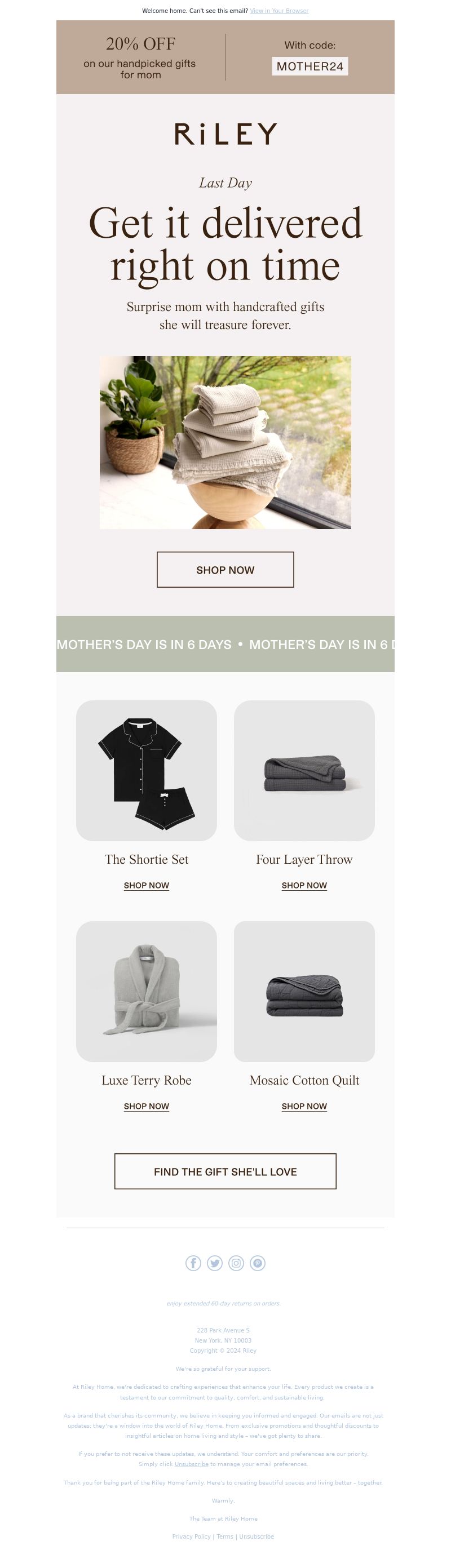Open The Shortie Set product image
451x1568 pixels.
(x=146, y=771)
